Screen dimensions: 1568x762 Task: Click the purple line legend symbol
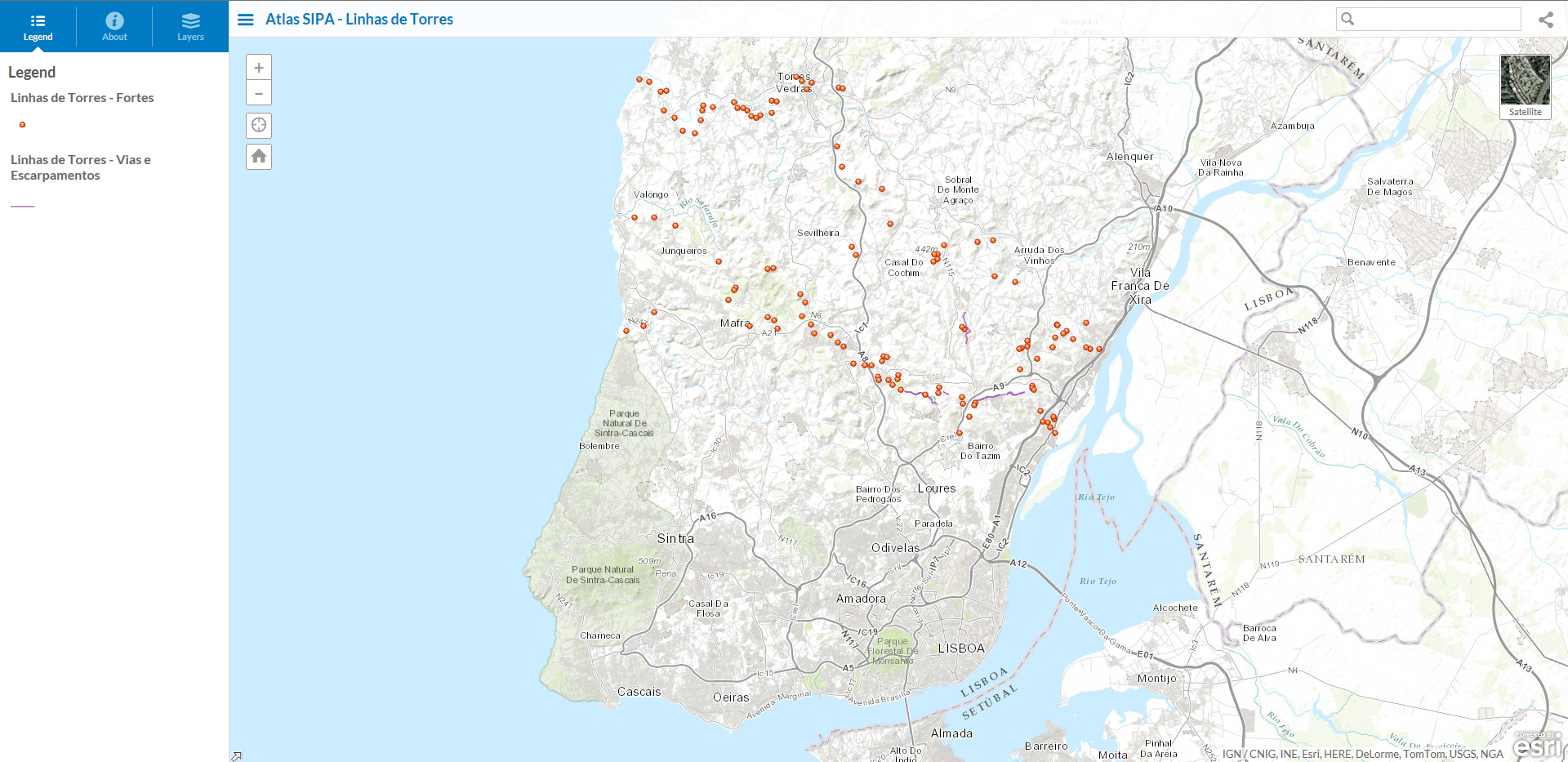click(x=22, y=206)
